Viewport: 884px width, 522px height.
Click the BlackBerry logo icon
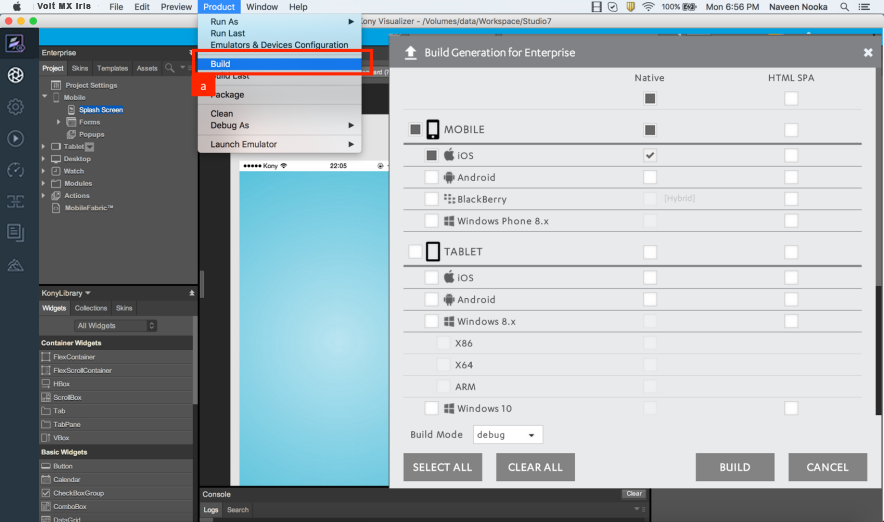coord(449,198)
